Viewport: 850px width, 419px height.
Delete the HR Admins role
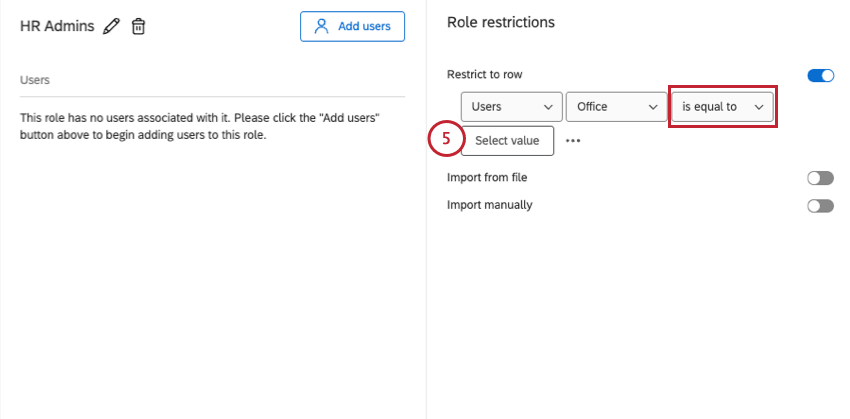(138, 27)
